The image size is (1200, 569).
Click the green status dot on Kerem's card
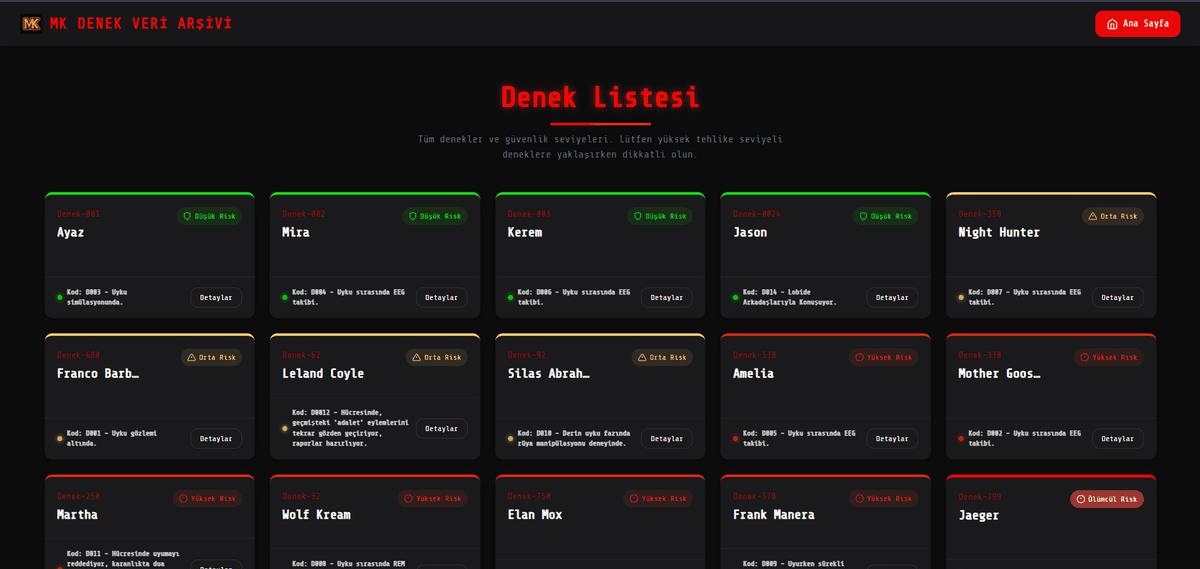tap(511, 297)
